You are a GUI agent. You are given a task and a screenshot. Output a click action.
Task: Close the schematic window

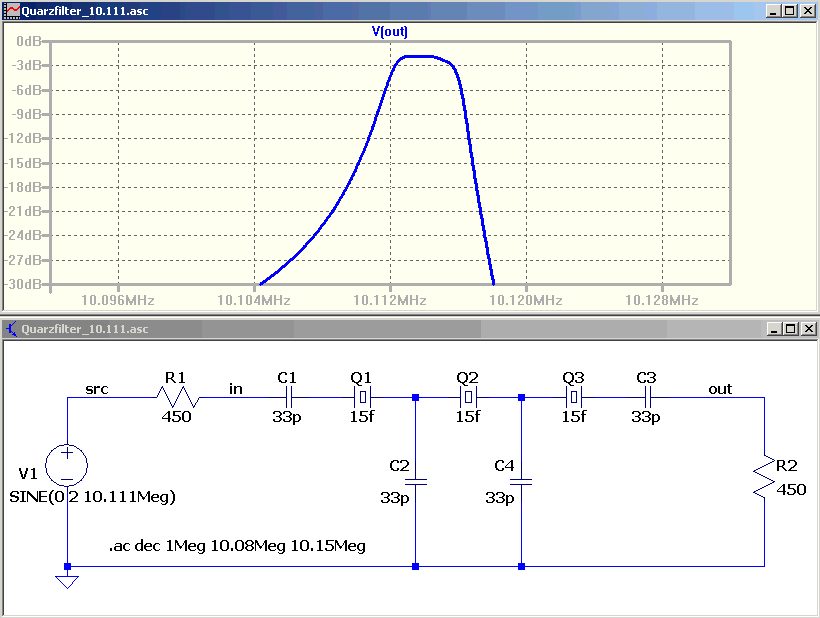point(808,329)
